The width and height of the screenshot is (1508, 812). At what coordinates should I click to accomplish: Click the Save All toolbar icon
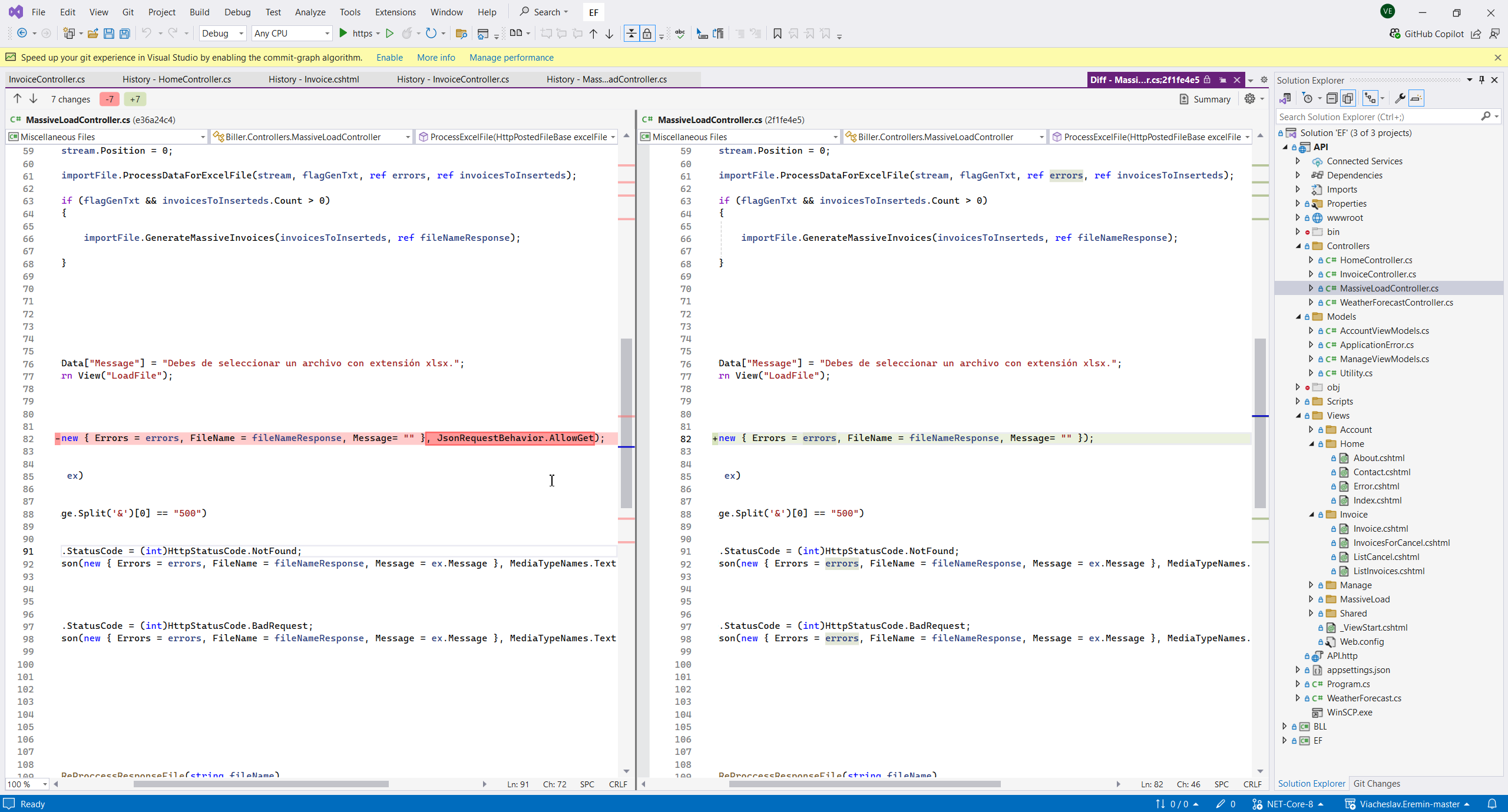(x=125, y=34)
